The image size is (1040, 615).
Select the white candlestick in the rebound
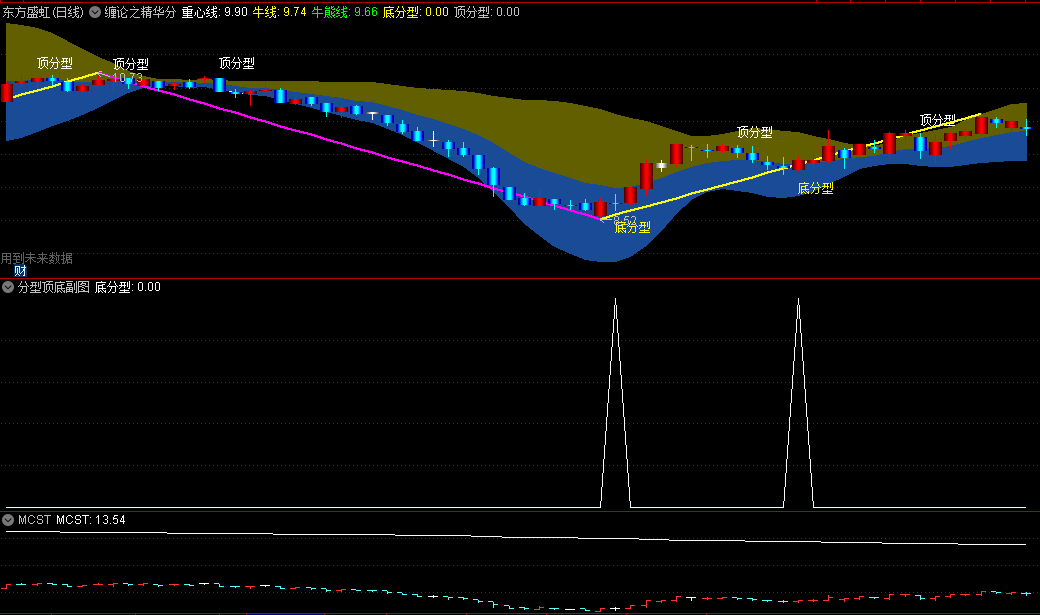[661, 165]
